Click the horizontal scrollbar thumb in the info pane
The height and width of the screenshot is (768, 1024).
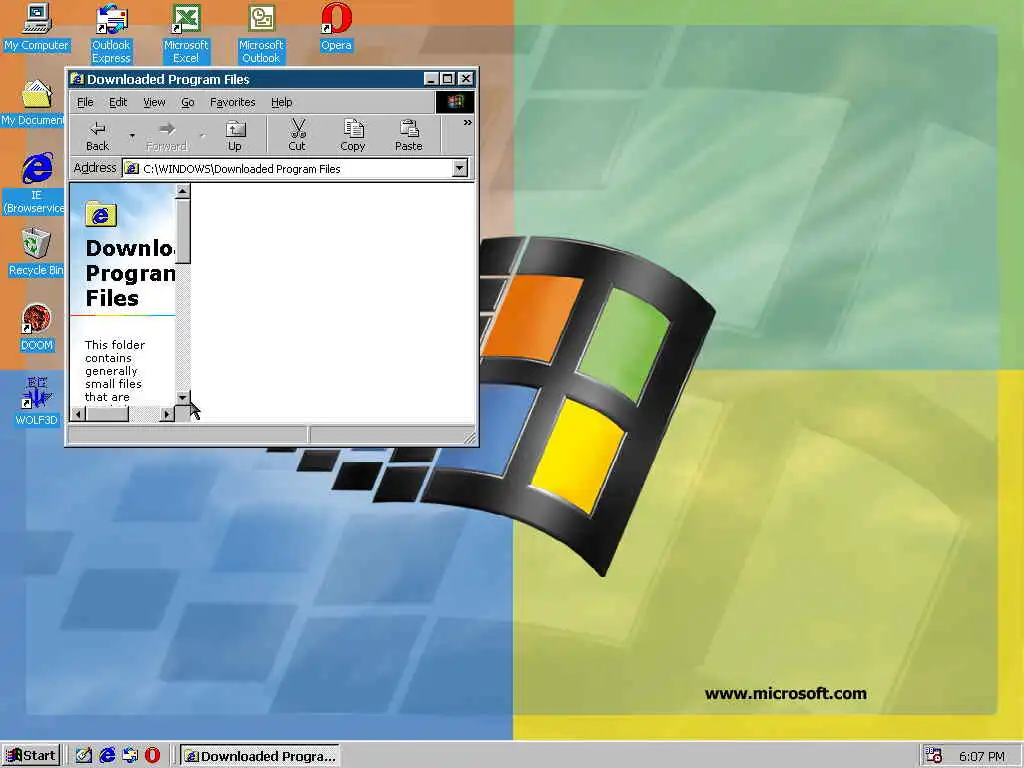(108, 414)
